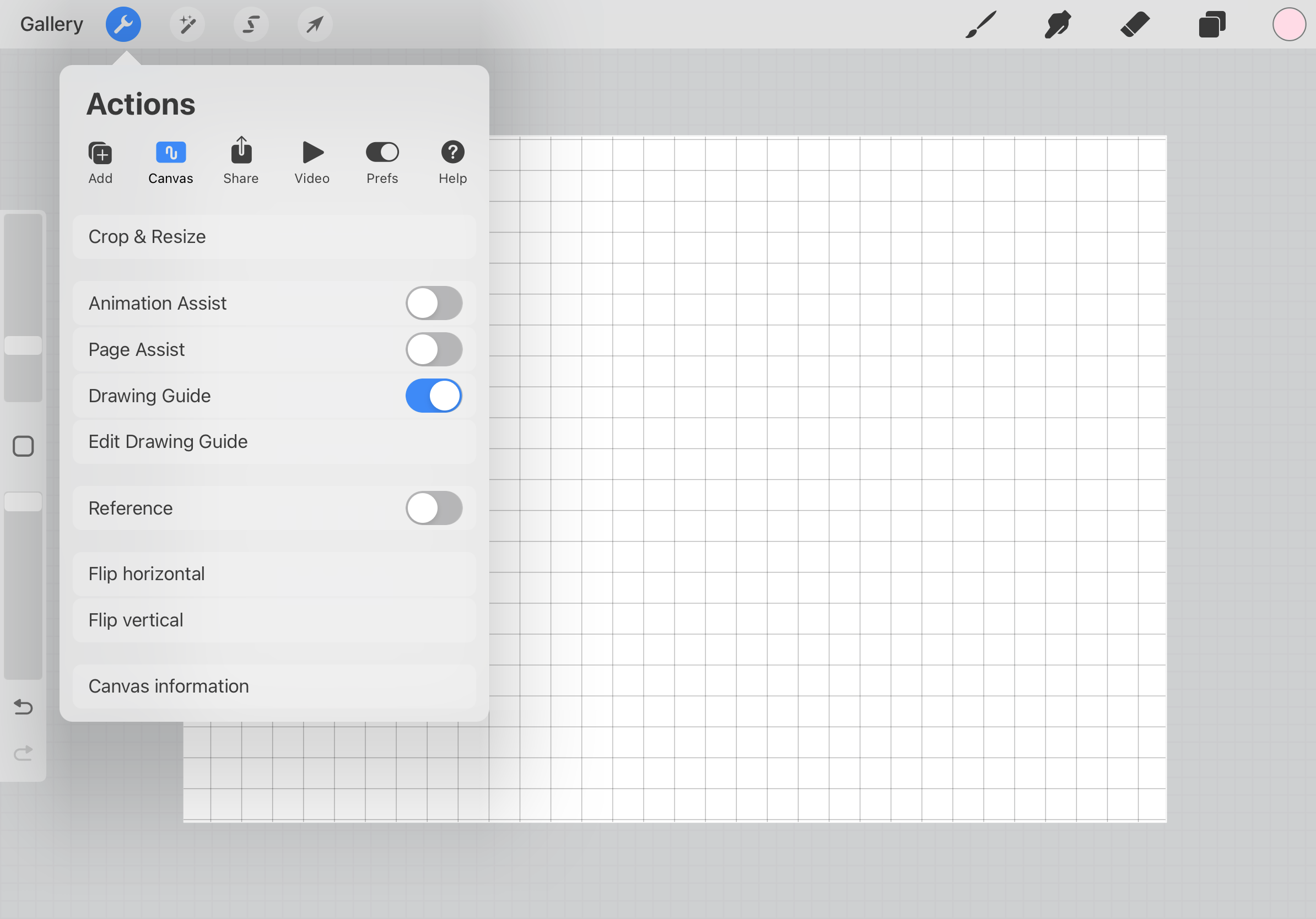Open the Prefs tab in Actions
Viewport: 1316px width, 919px height.
(x=382, y=160)
